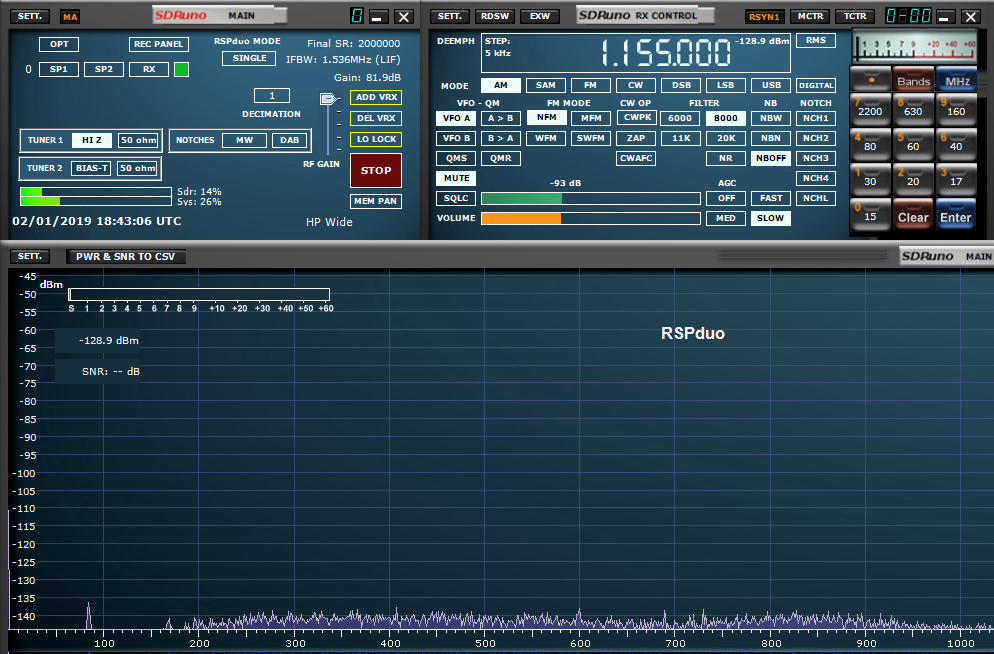Click the STOP button

click(376, 170)
